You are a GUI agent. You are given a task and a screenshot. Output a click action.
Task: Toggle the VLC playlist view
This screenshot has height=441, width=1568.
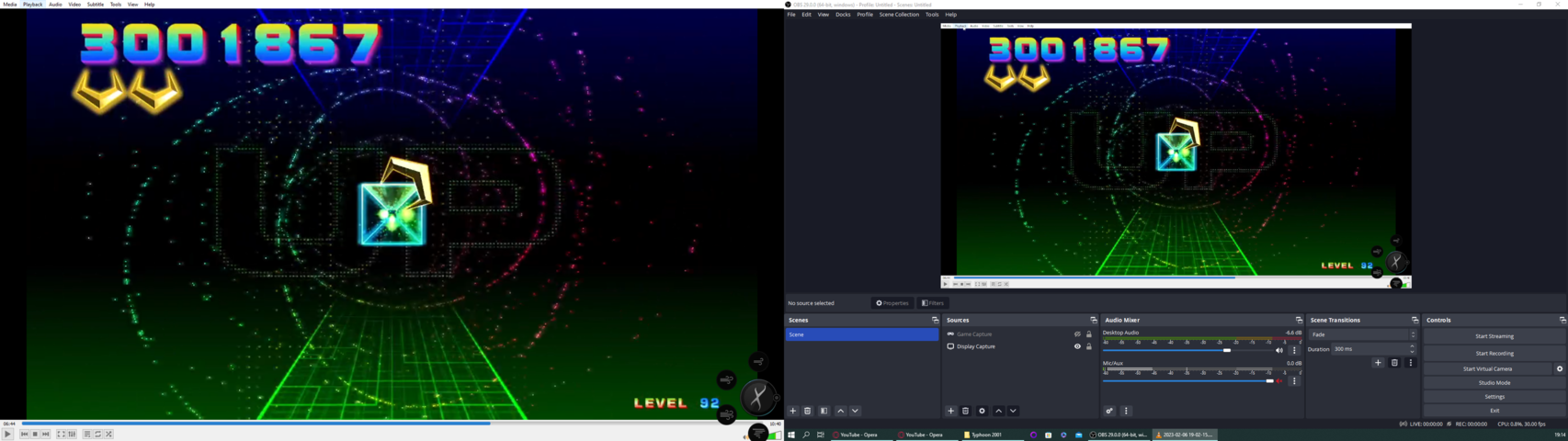pyautogui.click(x=87, y=435)
